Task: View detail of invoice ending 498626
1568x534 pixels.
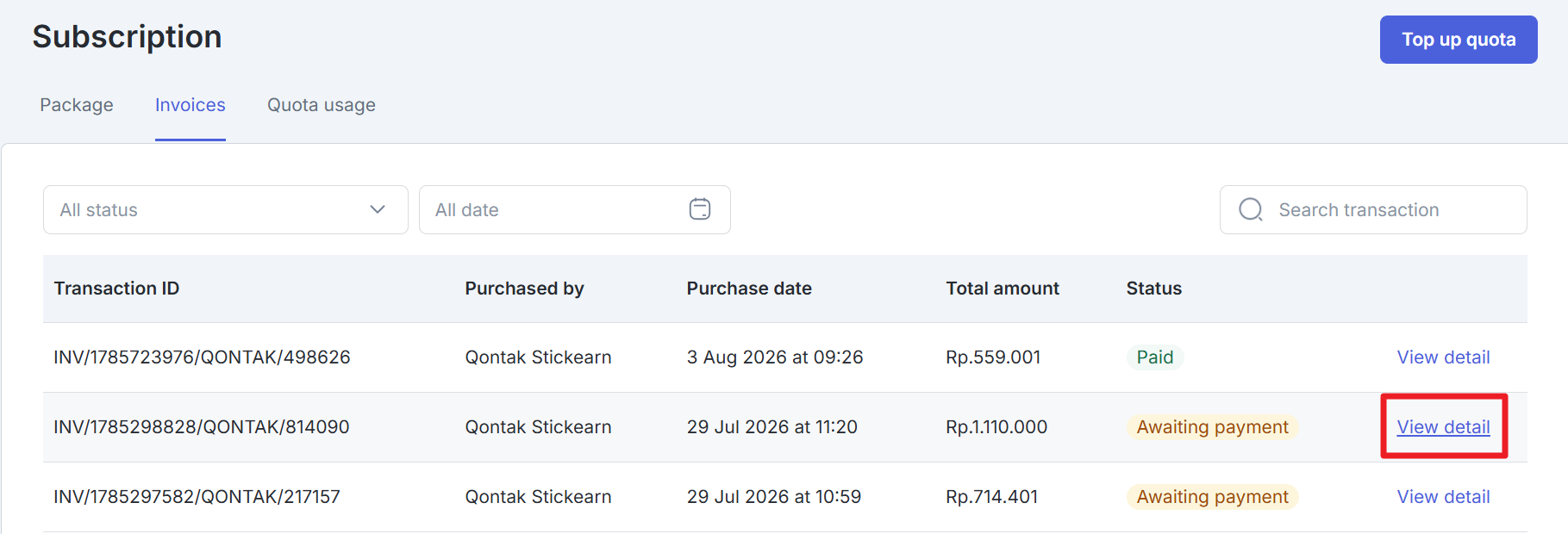Action: tap(1443, 357)
